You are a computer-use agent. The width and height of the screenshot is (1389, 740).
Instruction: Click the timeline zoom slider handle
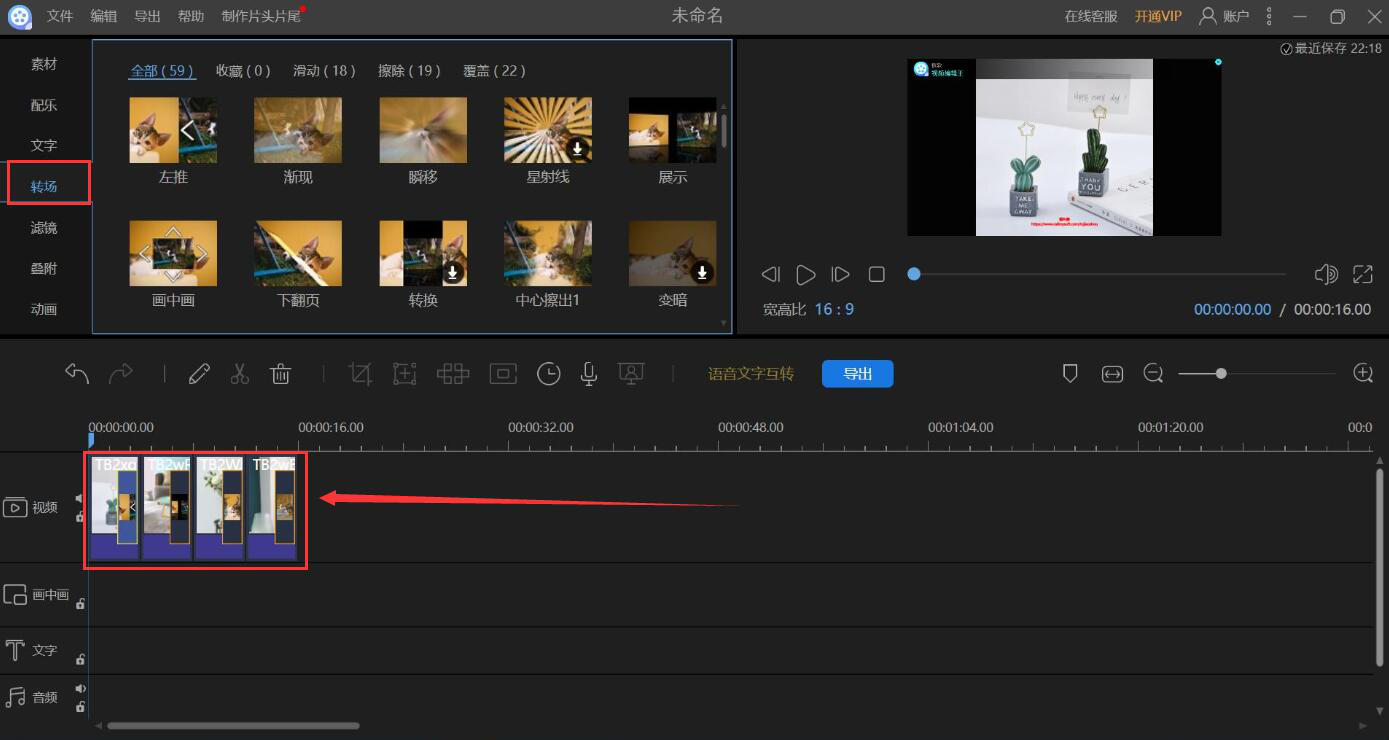click(x=1221, y=373)
